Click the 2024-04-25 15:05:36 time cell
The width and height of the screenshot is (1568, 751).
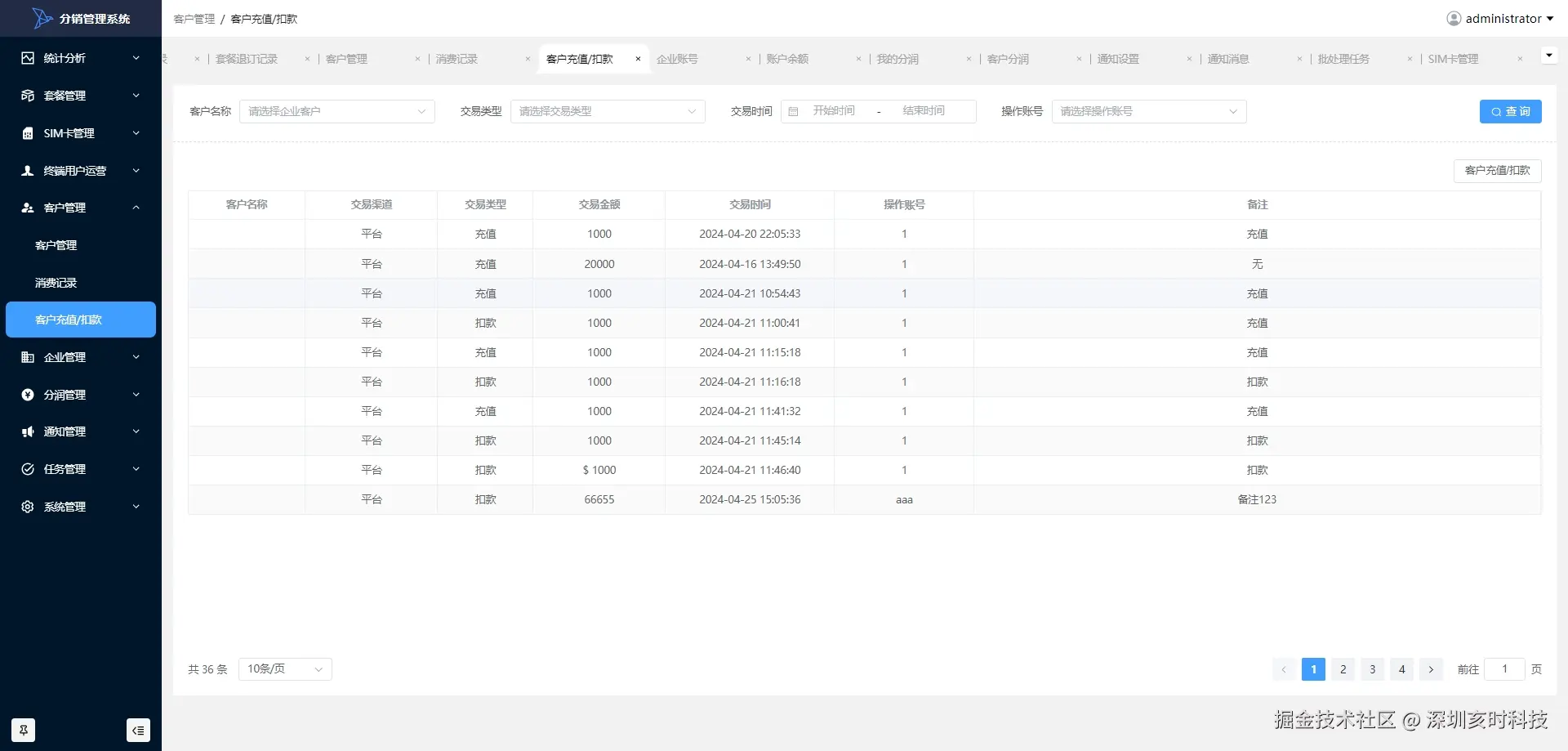coord(750,499)
